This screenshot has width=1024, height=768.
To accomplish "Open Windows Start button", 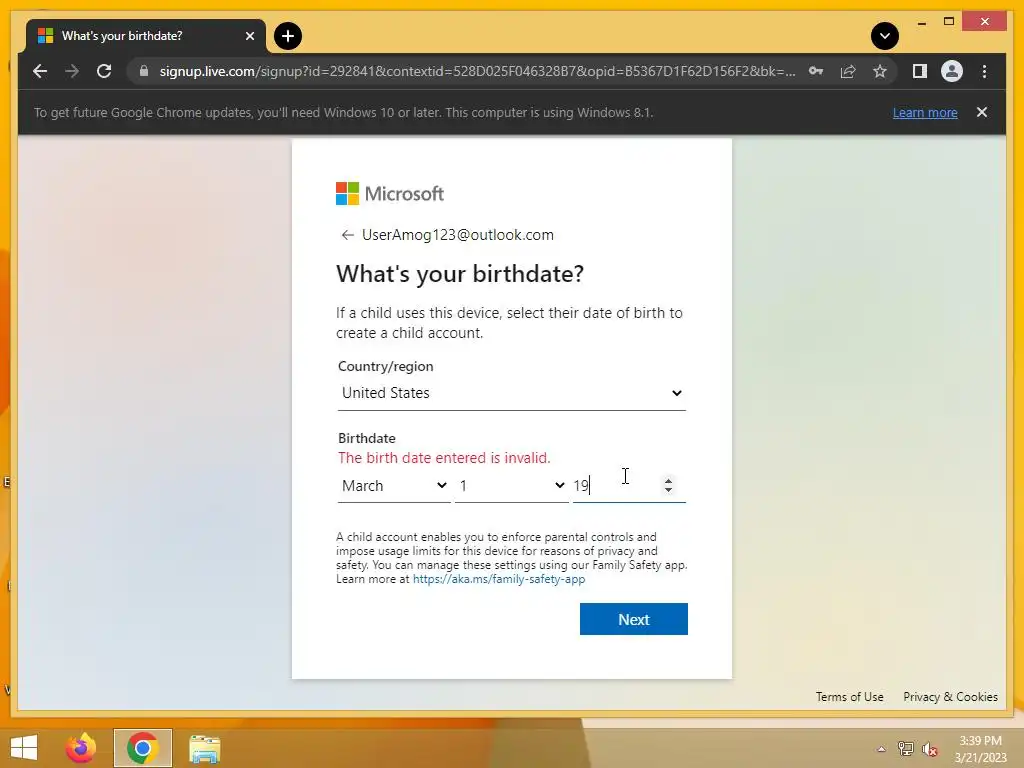I will tap(24, 748).
